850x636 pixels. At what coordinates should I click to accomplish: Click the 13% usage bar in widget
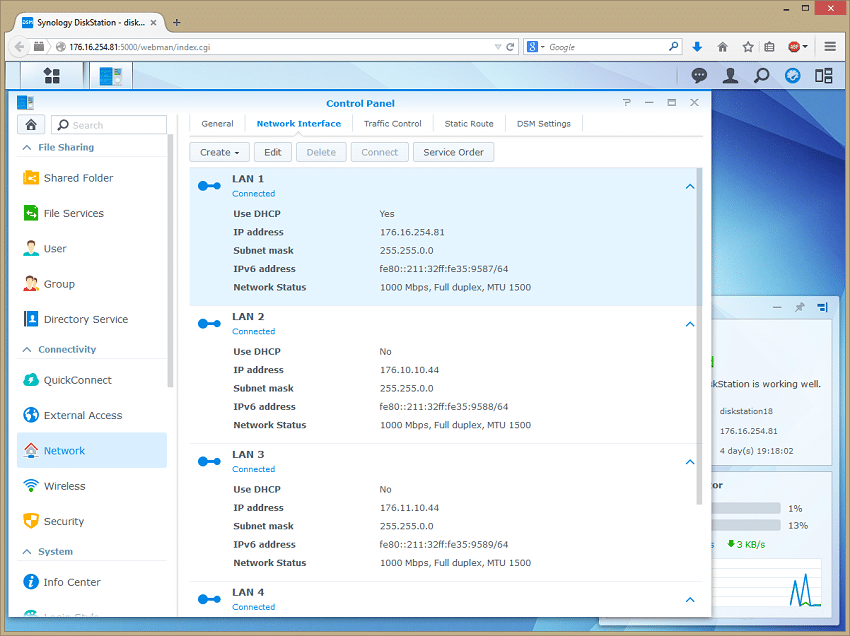pos(745,525)
